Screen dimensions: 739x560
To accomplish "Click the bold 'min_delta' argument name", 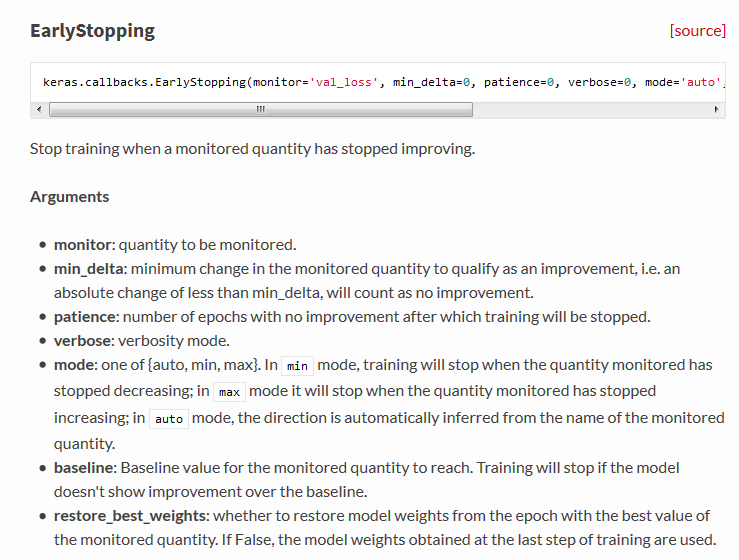I will (x=89, y=268).
